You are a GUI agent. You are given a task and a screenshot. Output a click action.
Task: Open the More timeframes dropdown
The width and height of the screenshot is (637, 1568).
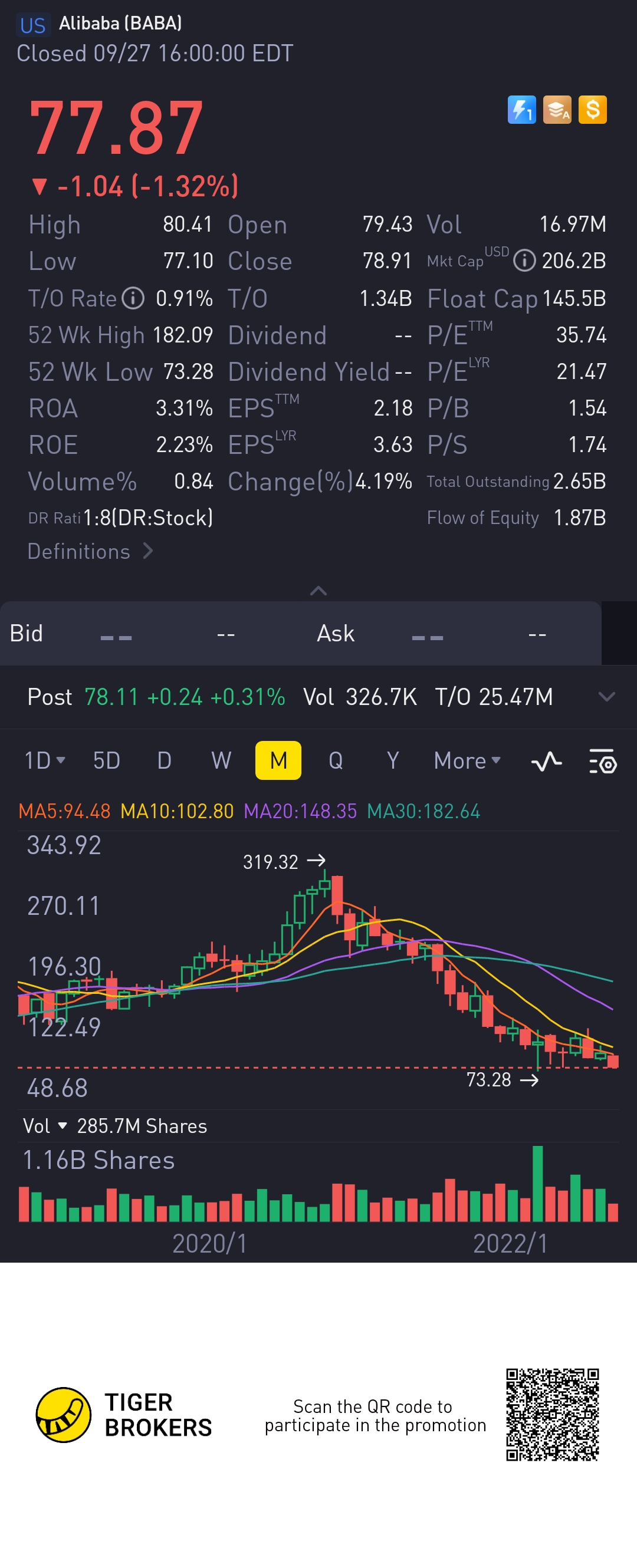tap(467, 760)
